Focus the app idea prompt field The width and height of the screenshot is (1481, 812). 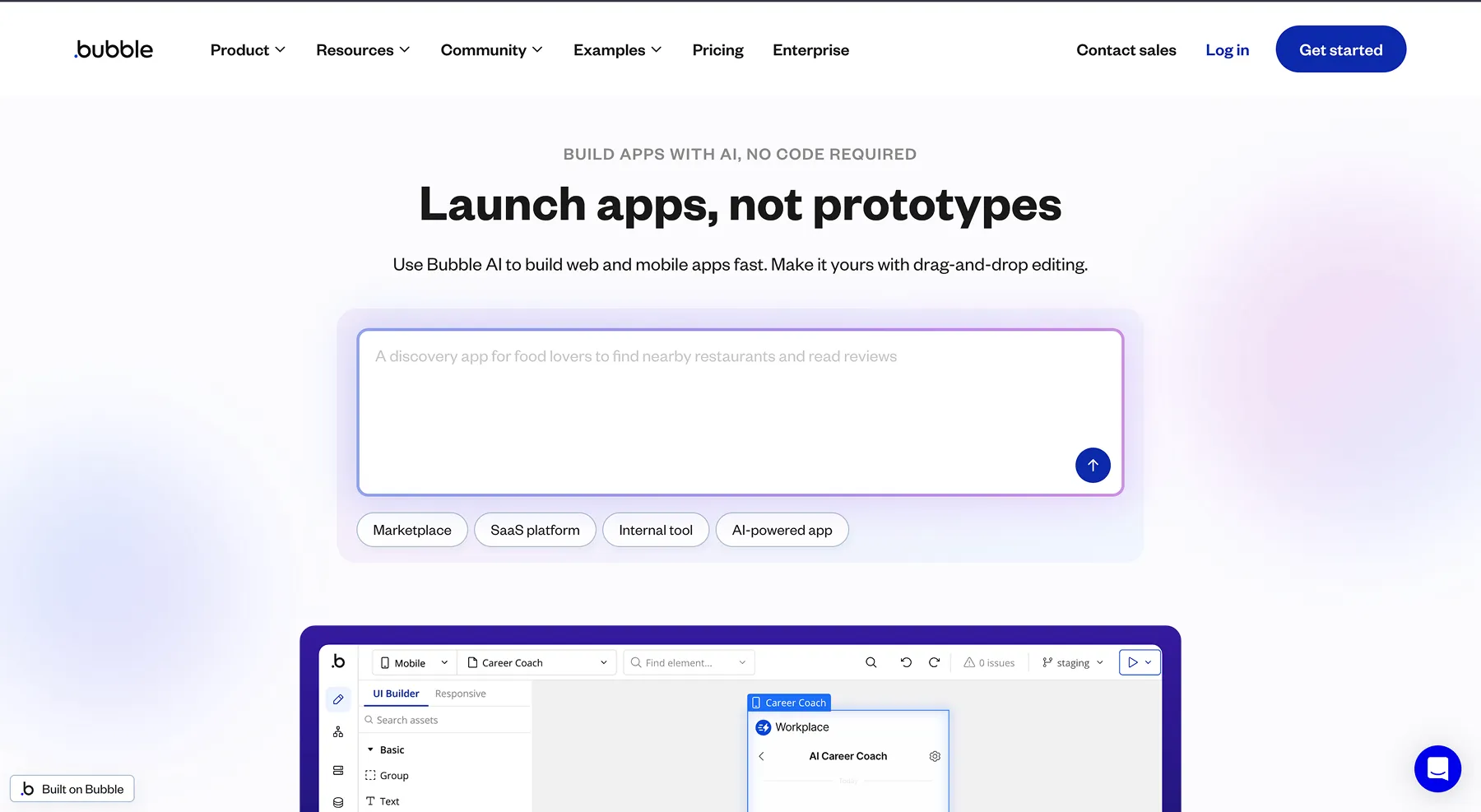740,412
